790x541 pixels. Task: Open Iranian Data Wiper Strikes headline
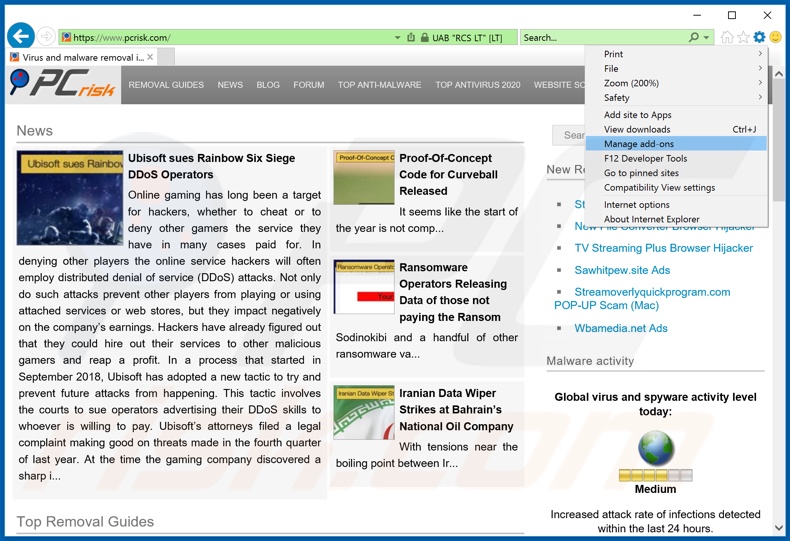click(x=456, y=410)
